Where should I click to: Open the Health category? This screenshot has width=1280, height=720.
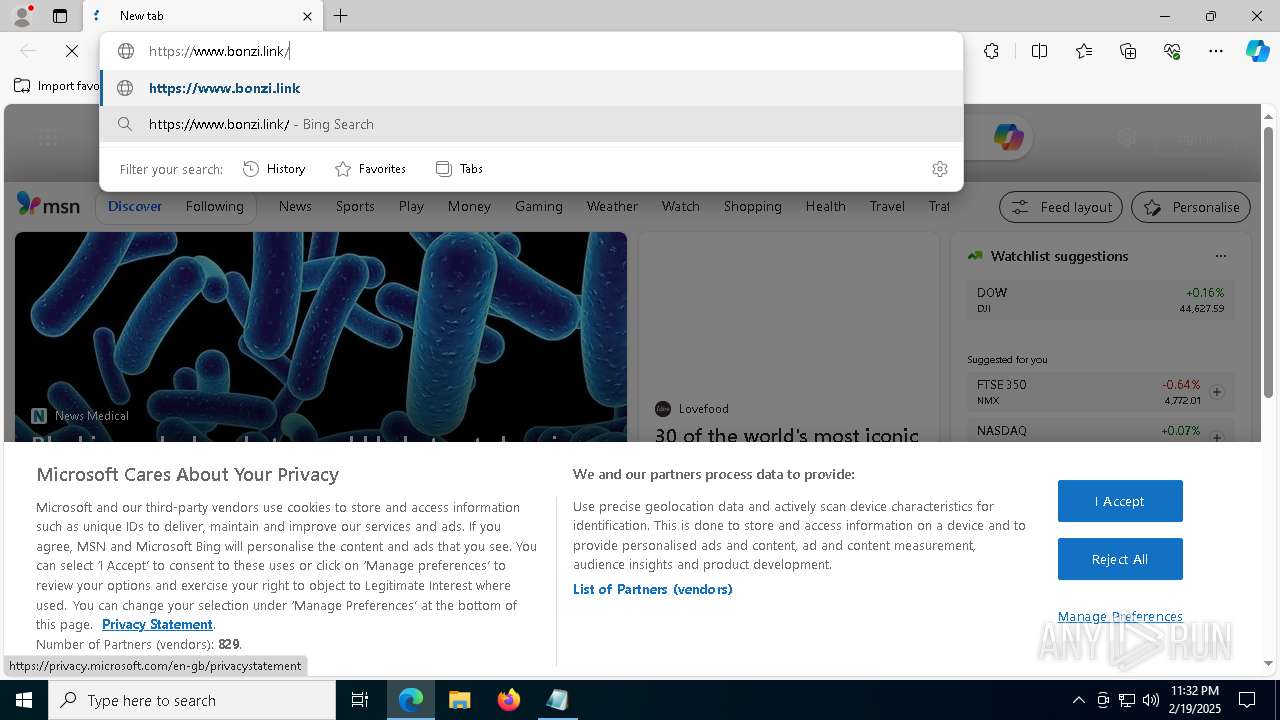826,206
